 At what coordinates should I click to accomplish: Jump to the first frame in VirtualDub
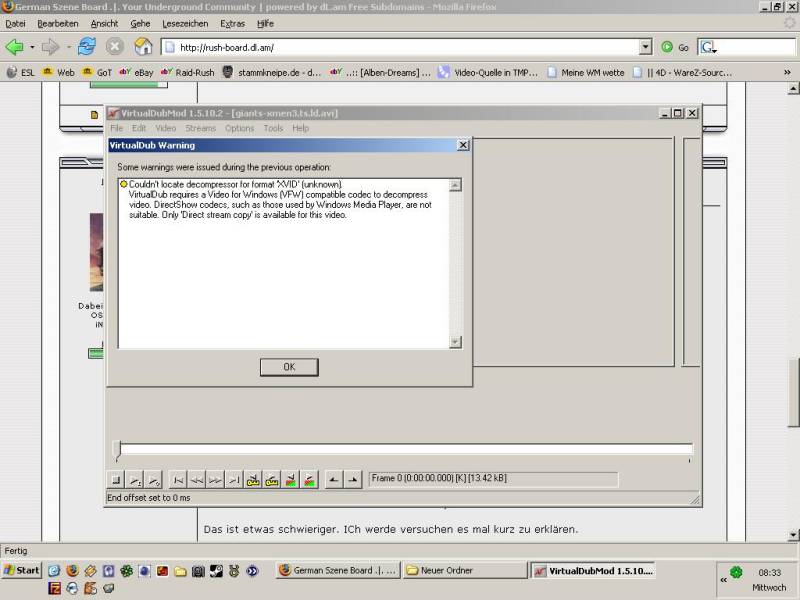point(178,480)
